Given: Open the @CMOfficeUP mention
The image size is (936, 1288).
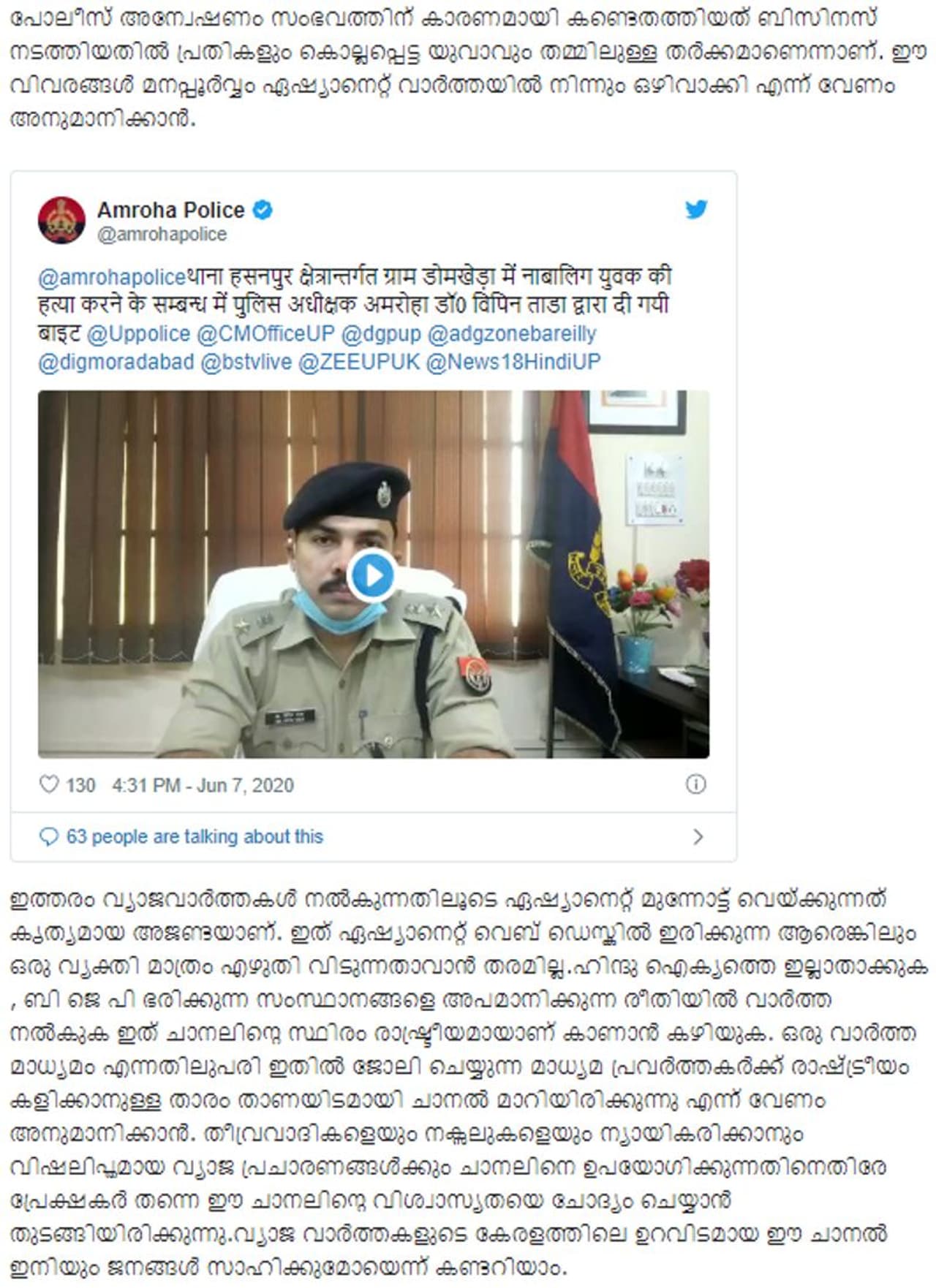Looking at the screenshot, I should tap(265, 334).
